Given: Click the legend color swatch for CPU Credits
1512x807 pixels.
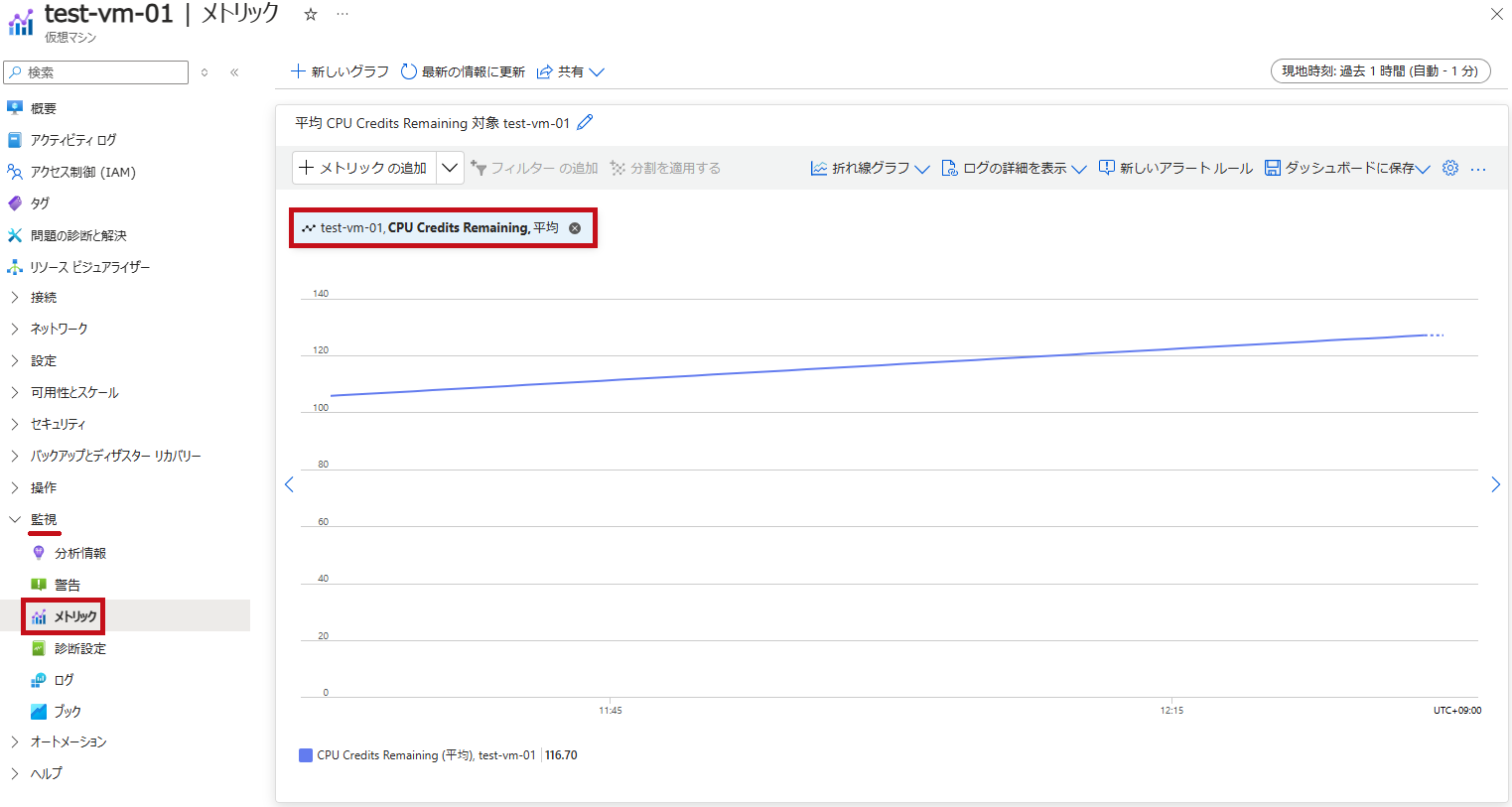Looking at the screenshot, I should (306, 755).
